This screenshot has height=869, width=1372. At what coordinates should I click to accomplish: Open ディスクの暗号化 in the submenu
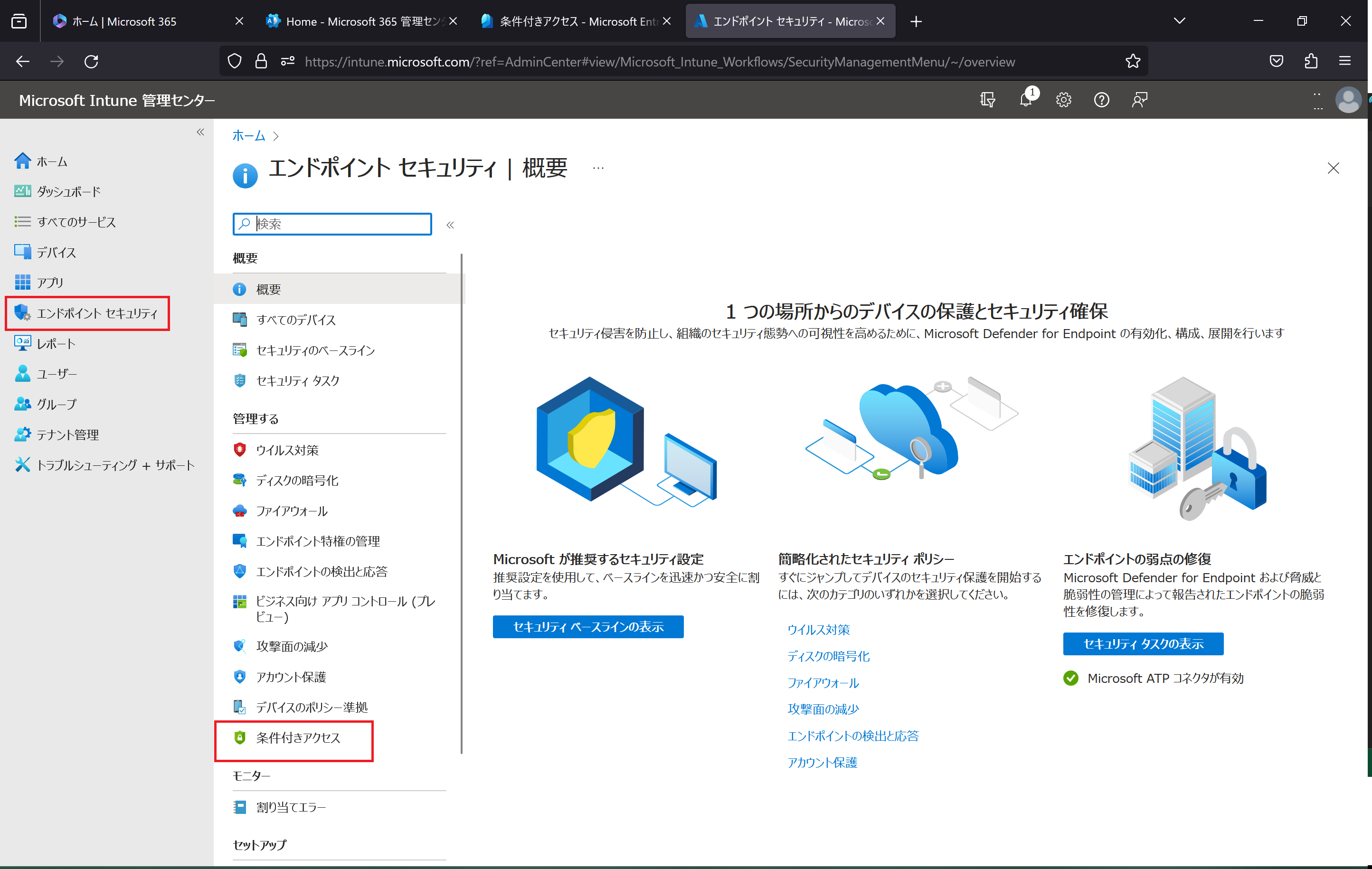[x=285, y=480]
